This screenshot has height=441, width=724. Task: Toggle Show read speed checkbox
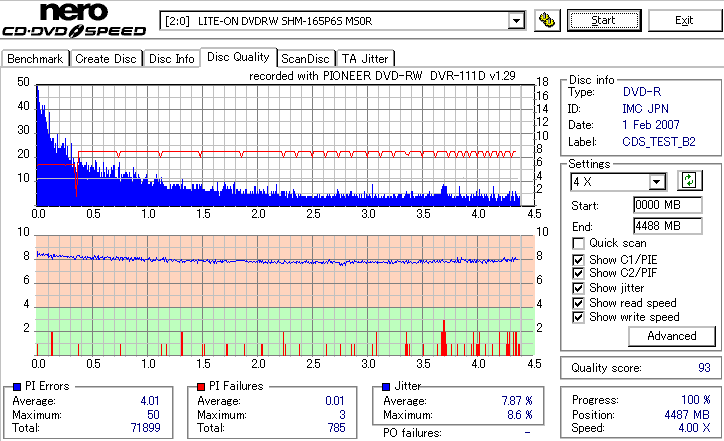tap(578, 303)
